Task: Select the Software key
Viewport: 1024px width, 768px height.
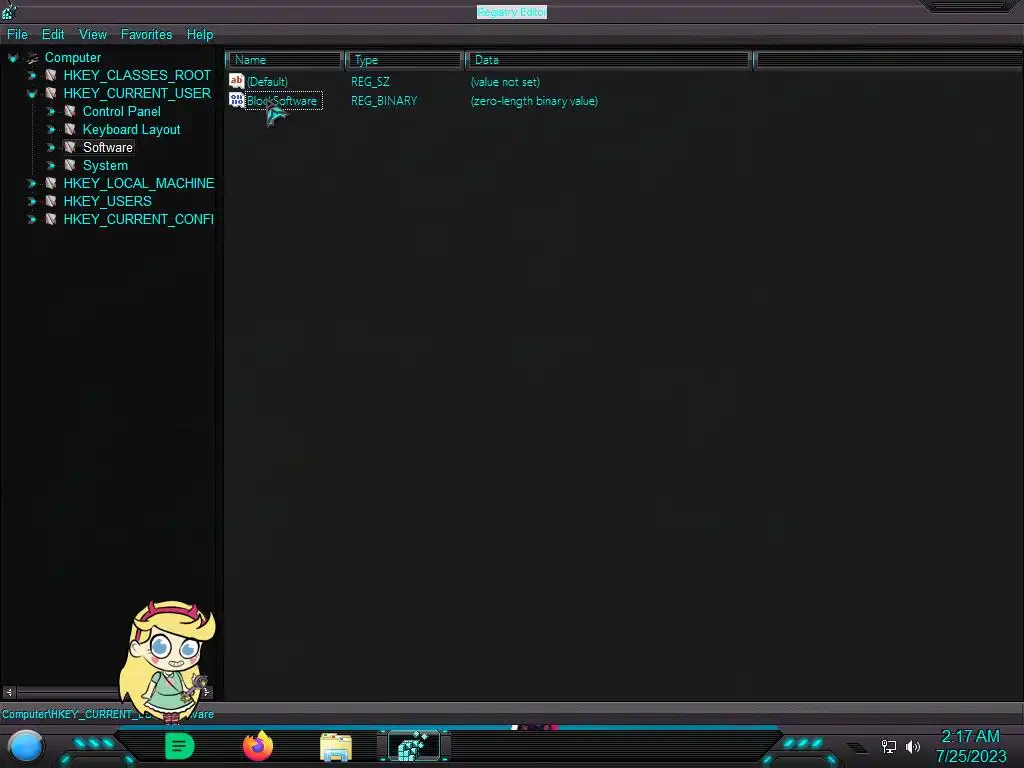Action: (x=108, y=148)
